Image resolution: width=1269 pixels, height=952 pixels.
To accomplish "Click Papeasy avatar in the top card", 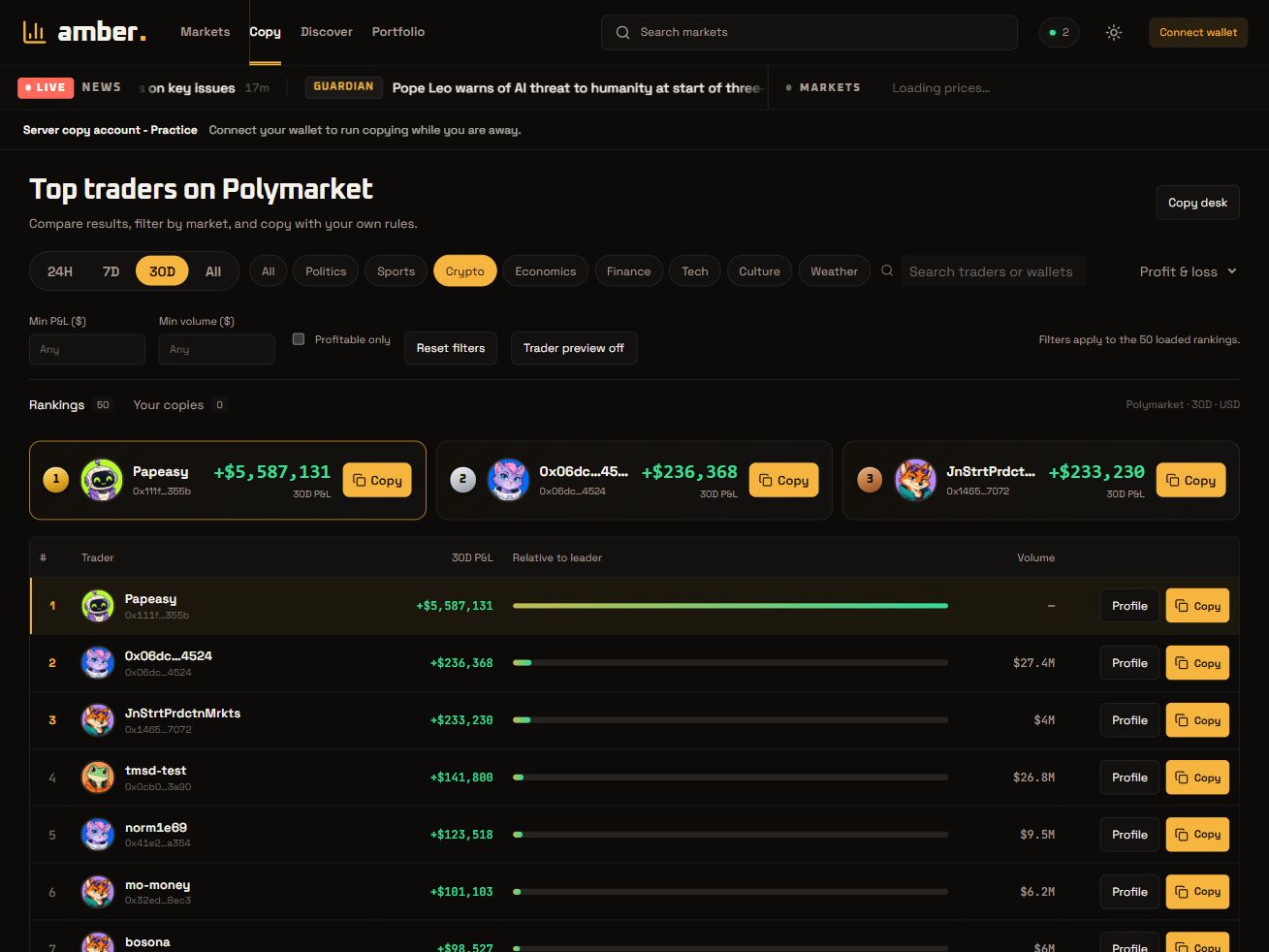I will tap(102, 480).
